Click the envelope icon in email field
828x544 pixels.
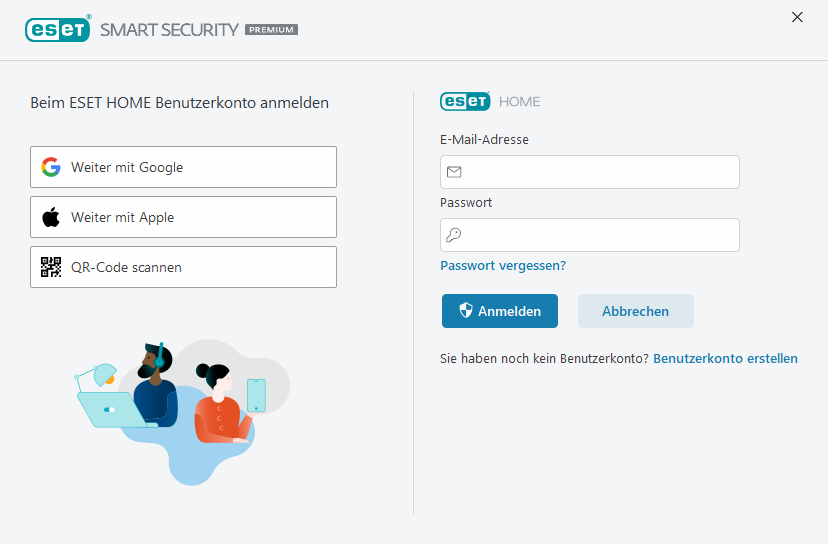point(454,172)
